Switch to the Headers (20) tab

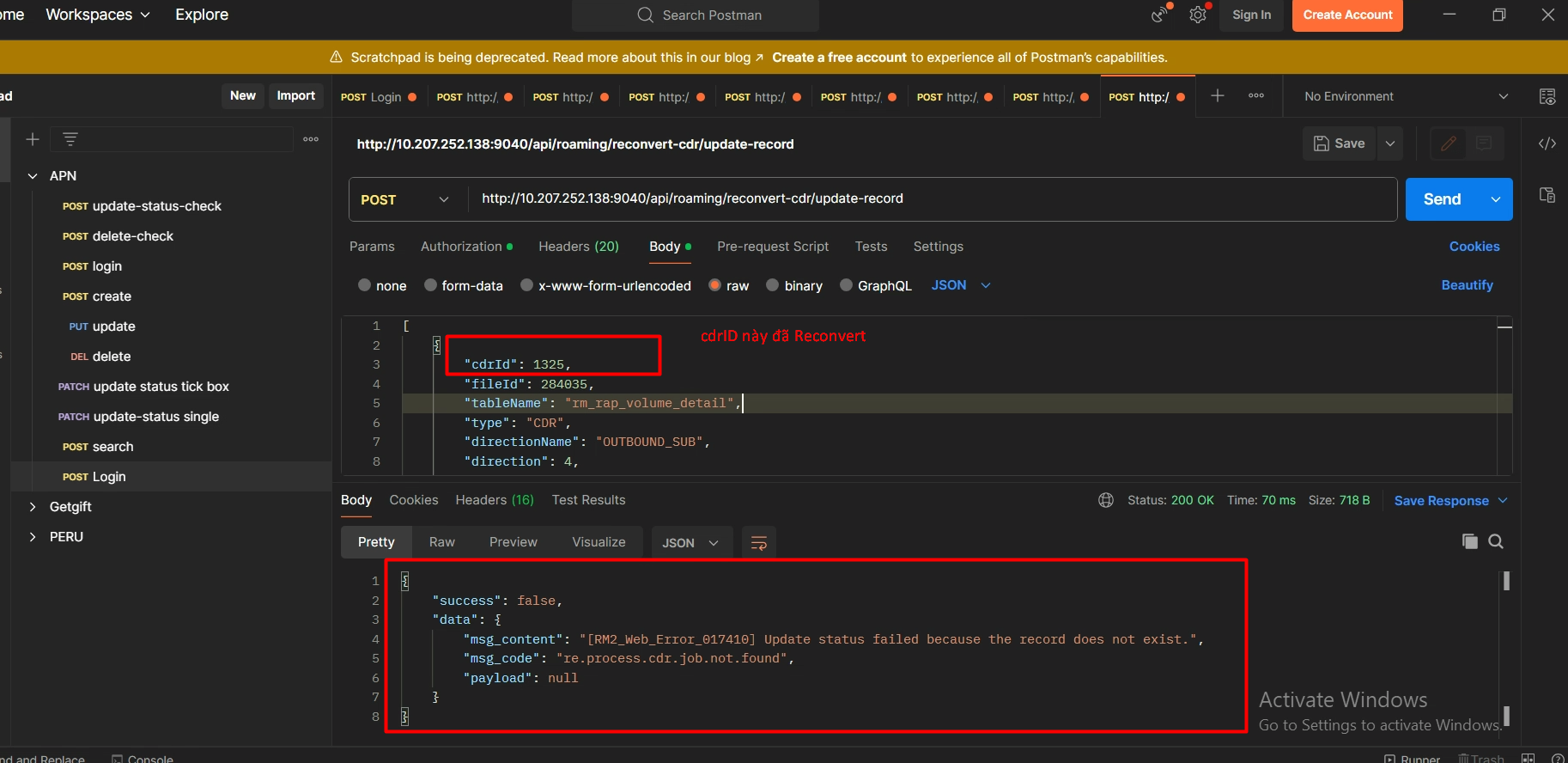coord(578,247)
